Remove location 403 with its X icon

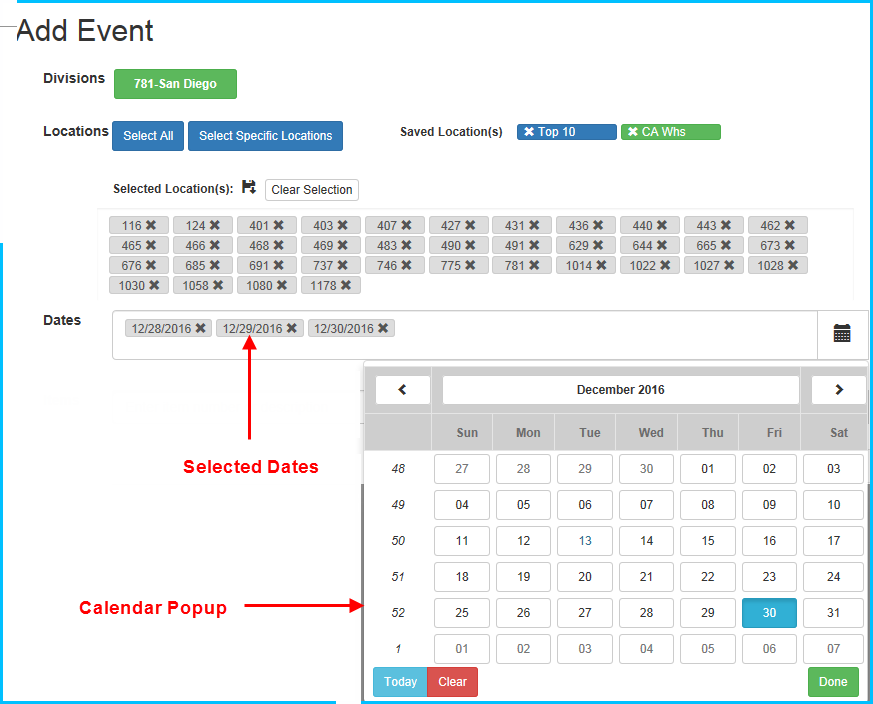click(x=344, y=224)
